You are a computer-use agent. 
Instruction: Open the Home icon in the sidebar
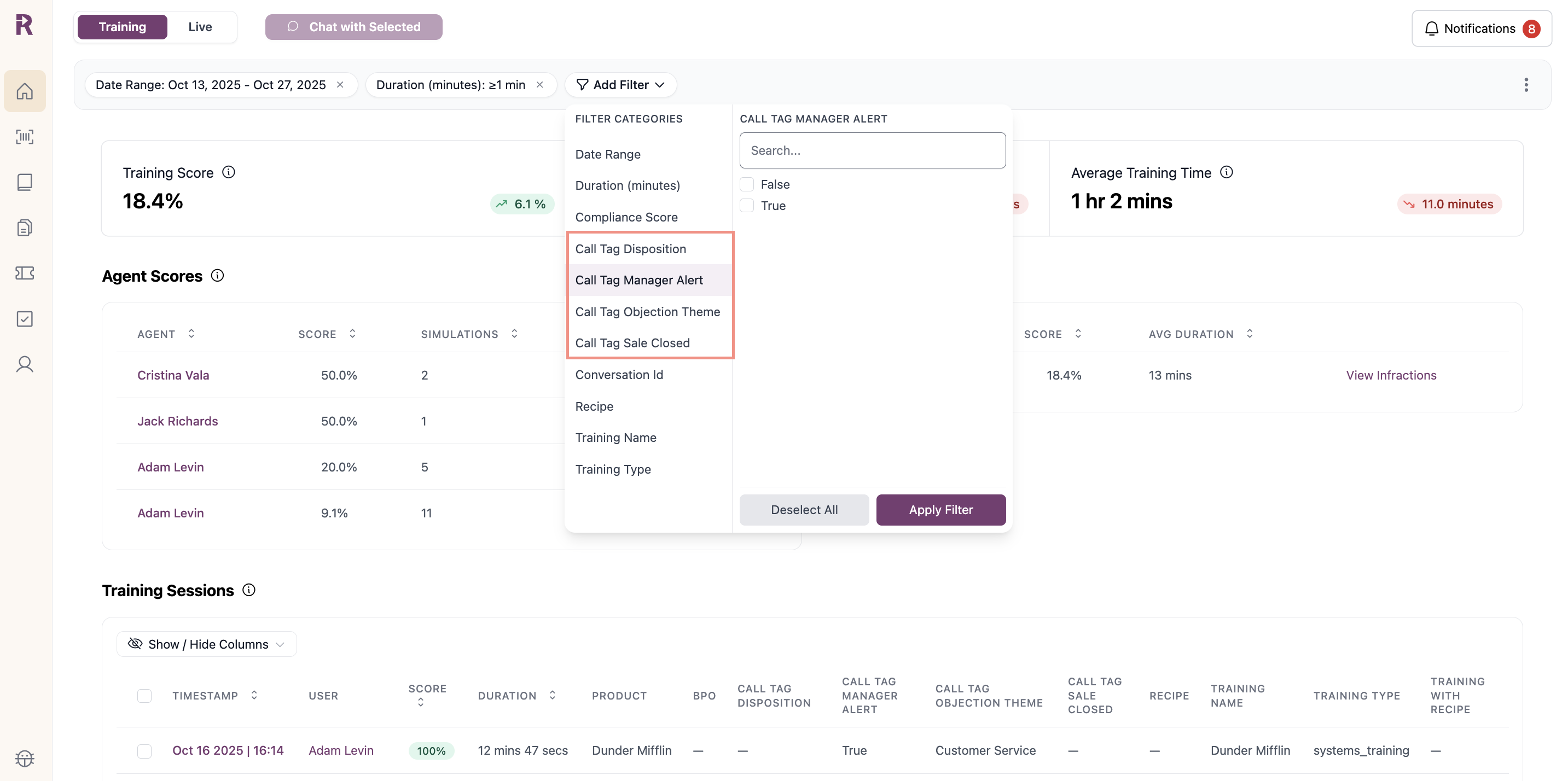tap(25, 91)
